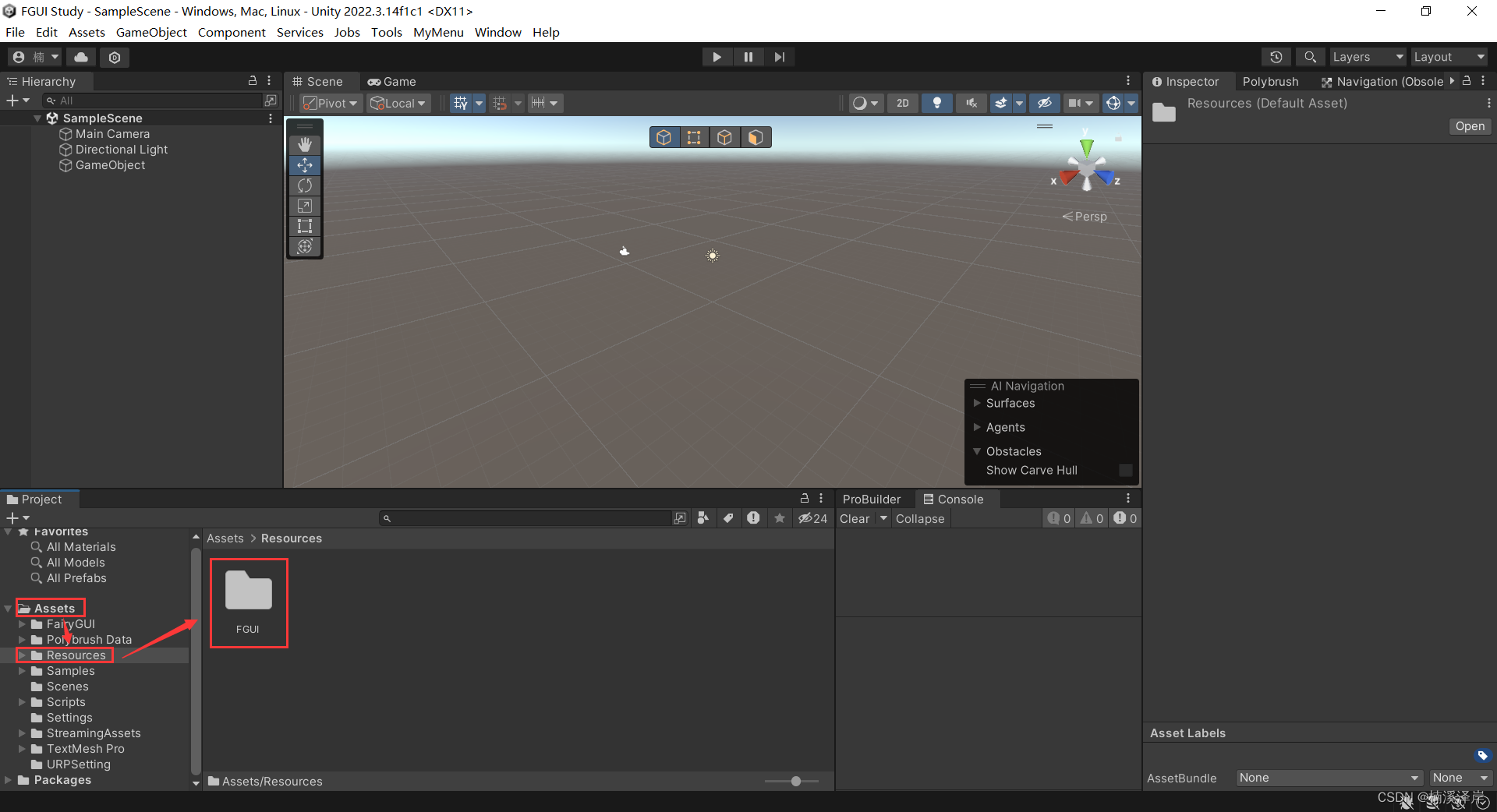Switch to the ProBuilder tab
1497x812 pixels.
(871, 499)
